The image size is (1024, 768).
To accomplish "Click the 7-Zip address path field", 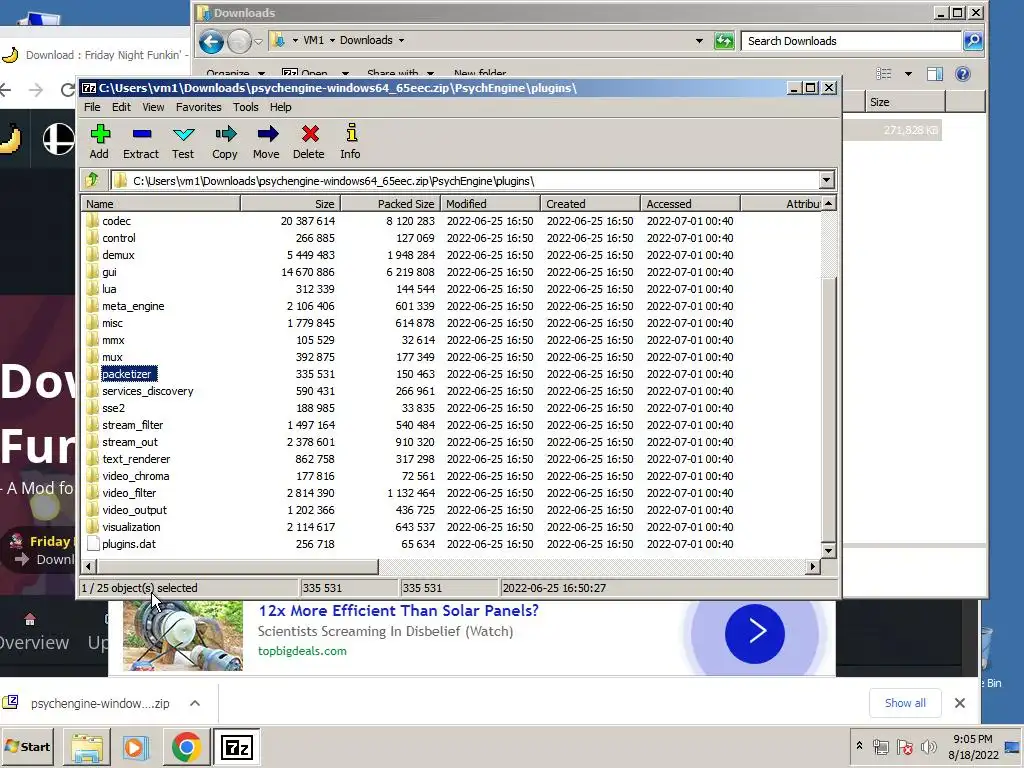I will tap(464, 180).
